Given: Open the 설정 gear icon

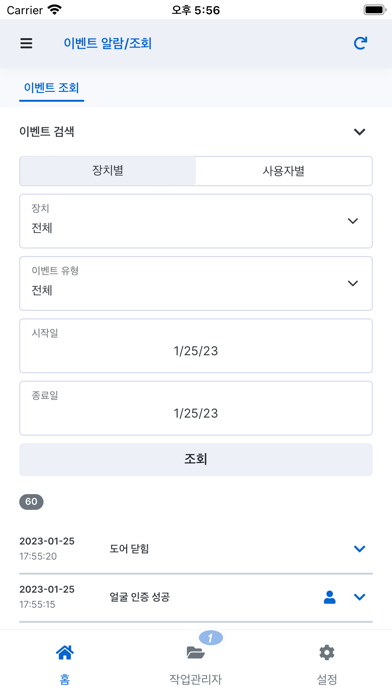Looking at the screenshot, I should tap(327, 652).
